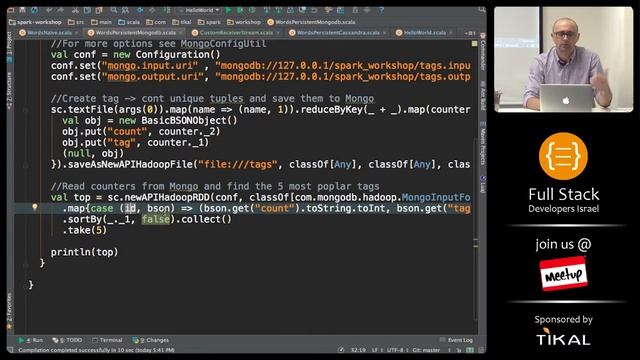
Task: Click the Tikal sponsor logo
Action: click(563, 338)
